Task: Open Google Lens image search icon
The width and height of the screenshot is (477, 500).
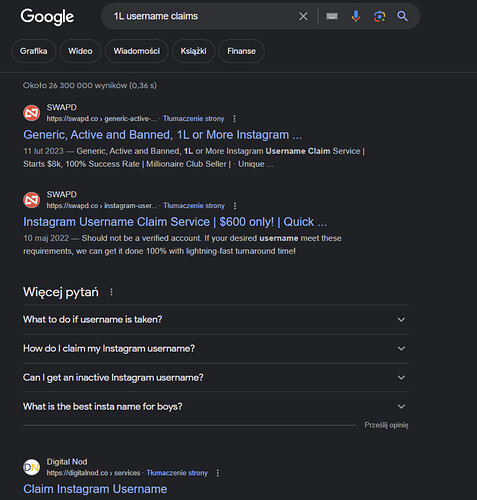Action: [x=379, y=16]
